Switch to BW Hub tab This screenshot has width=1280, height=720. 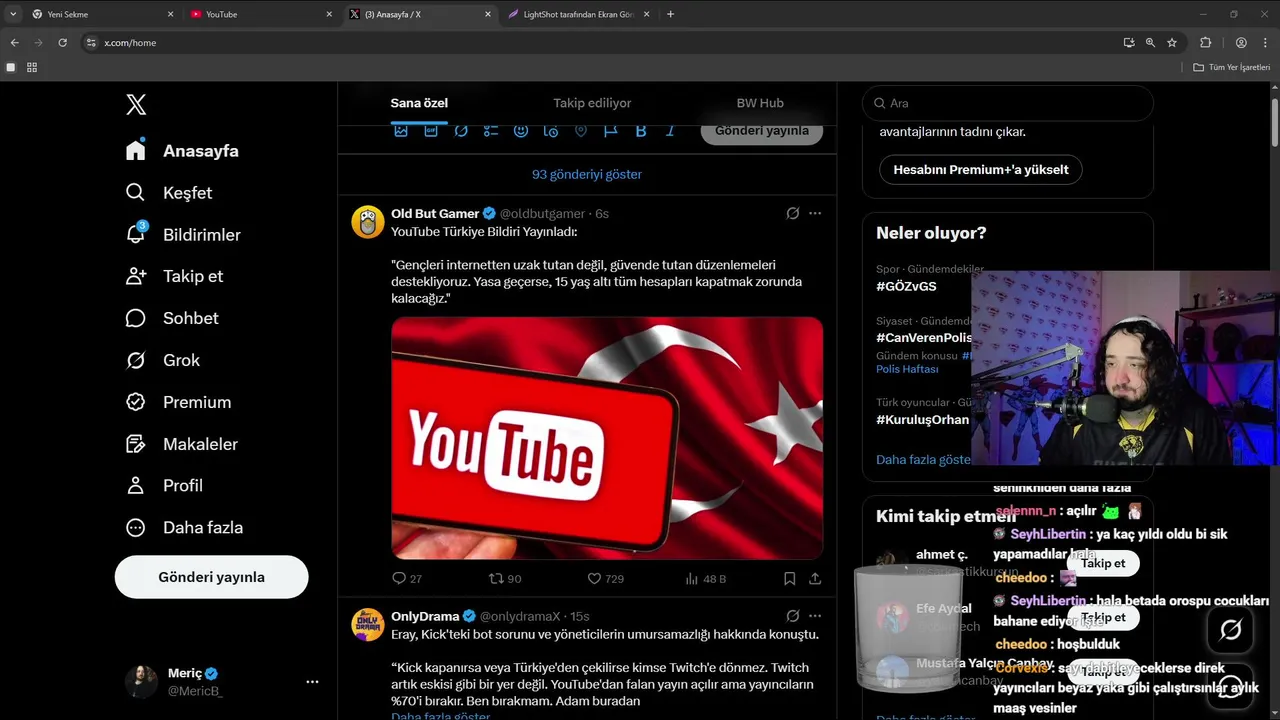click(760, 103)
